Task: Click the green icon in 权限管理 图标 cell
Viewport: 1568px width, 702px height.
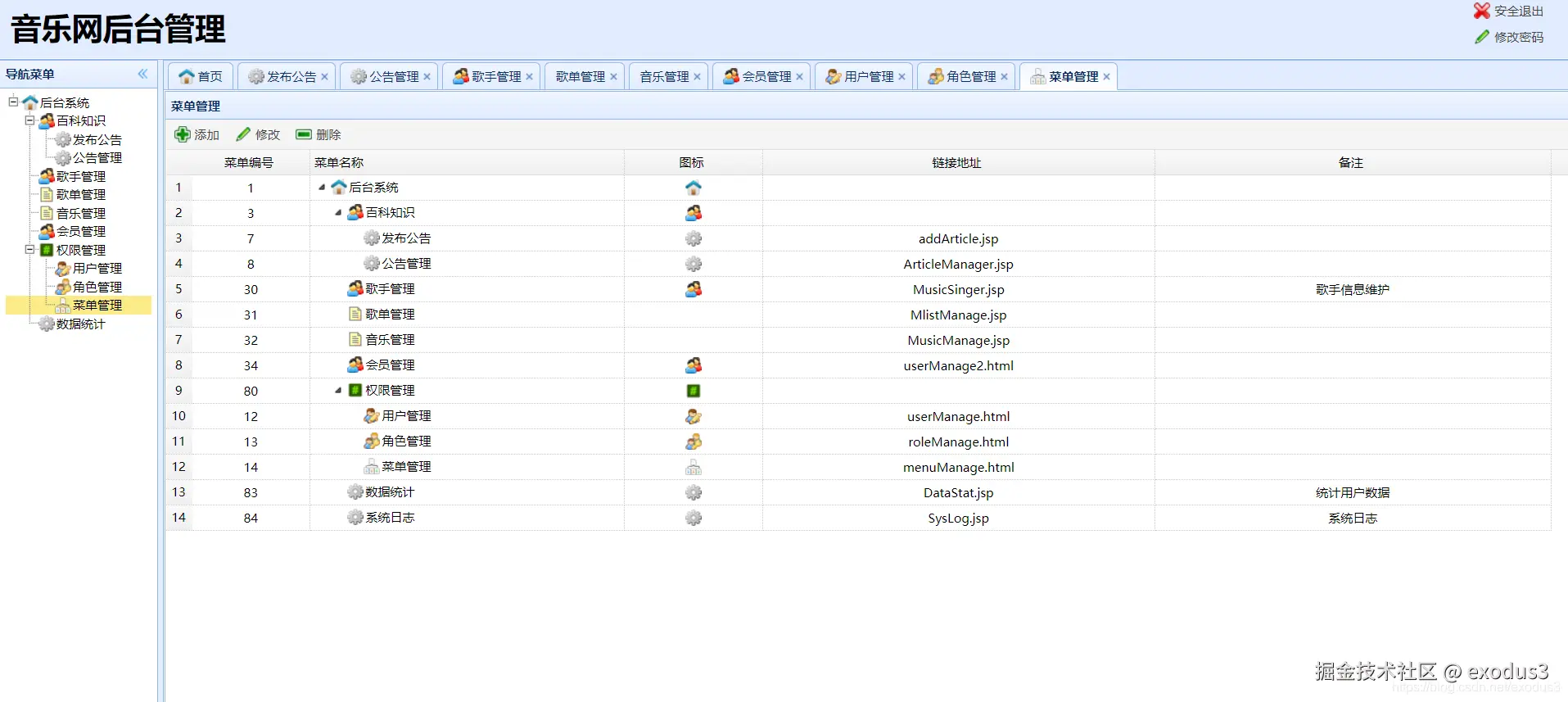Action: click(x=694, y=391)
